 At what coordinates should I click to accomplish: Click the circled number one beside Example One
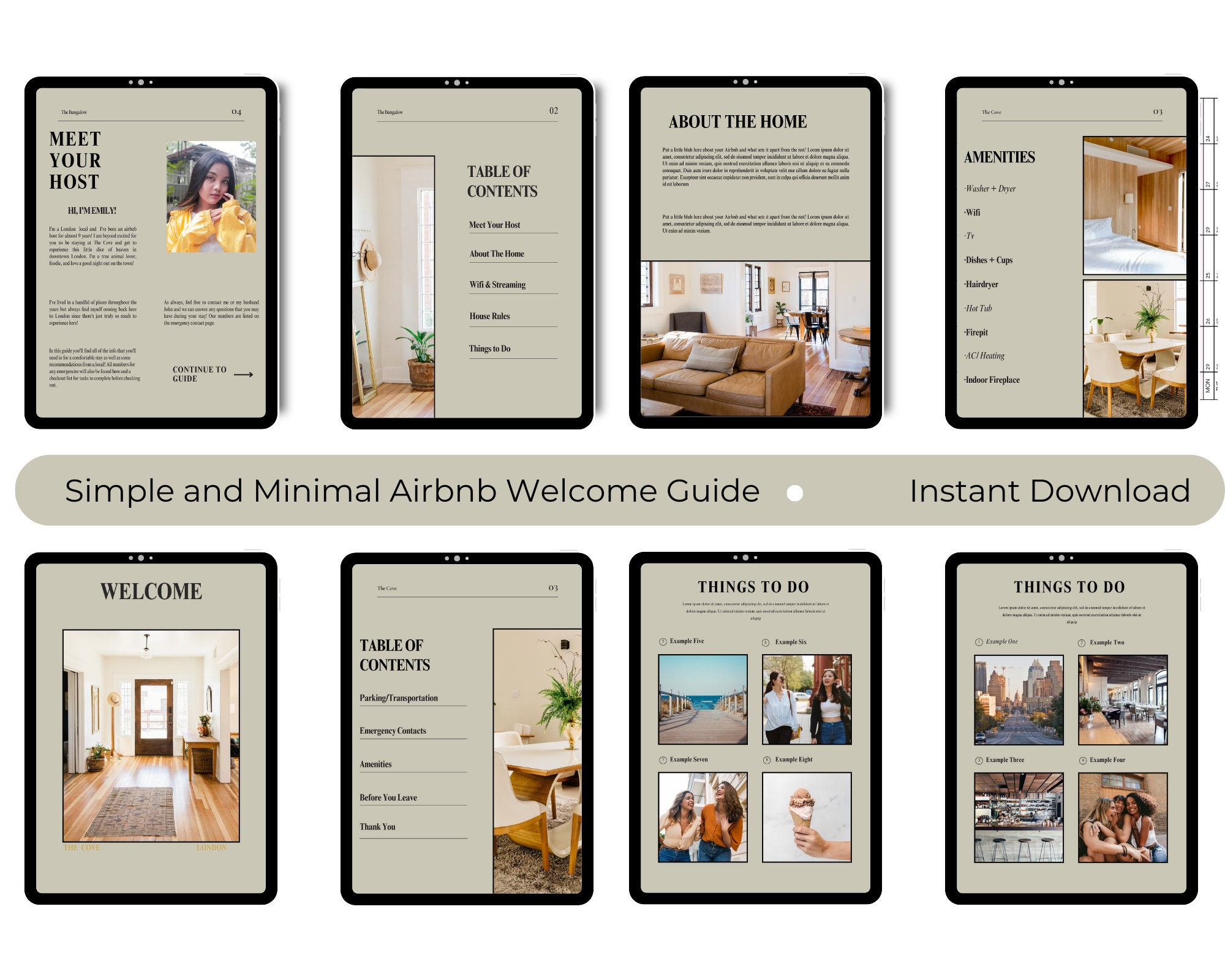(979, 641)
